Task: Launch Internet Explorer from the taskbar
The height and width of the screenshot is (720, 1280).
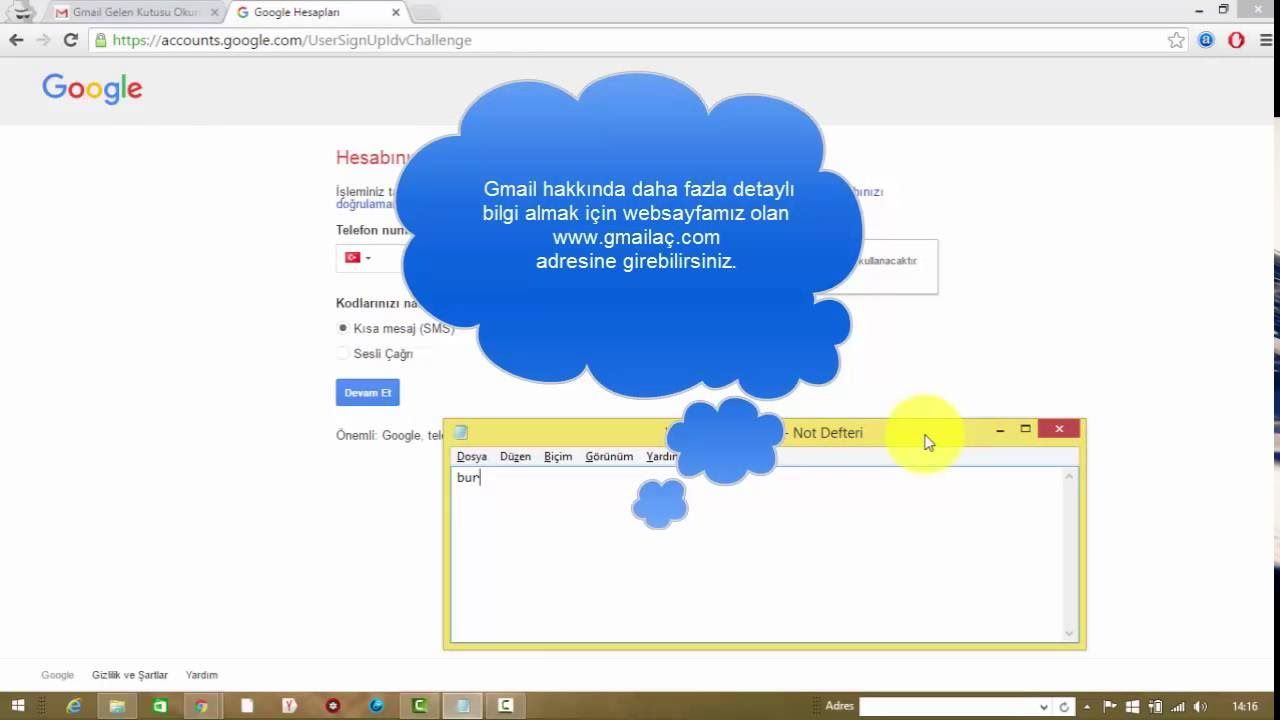Action: tap(74, 706)
